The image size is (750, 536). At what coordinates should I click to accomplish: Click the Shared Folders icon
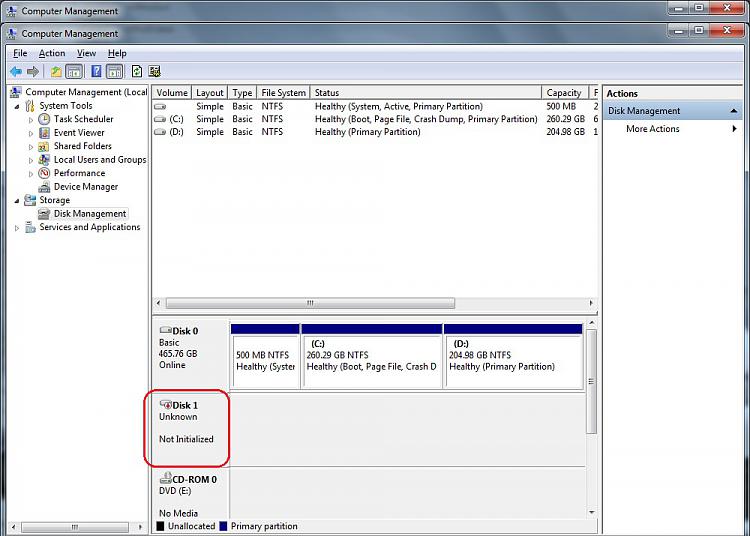[44, 146]
